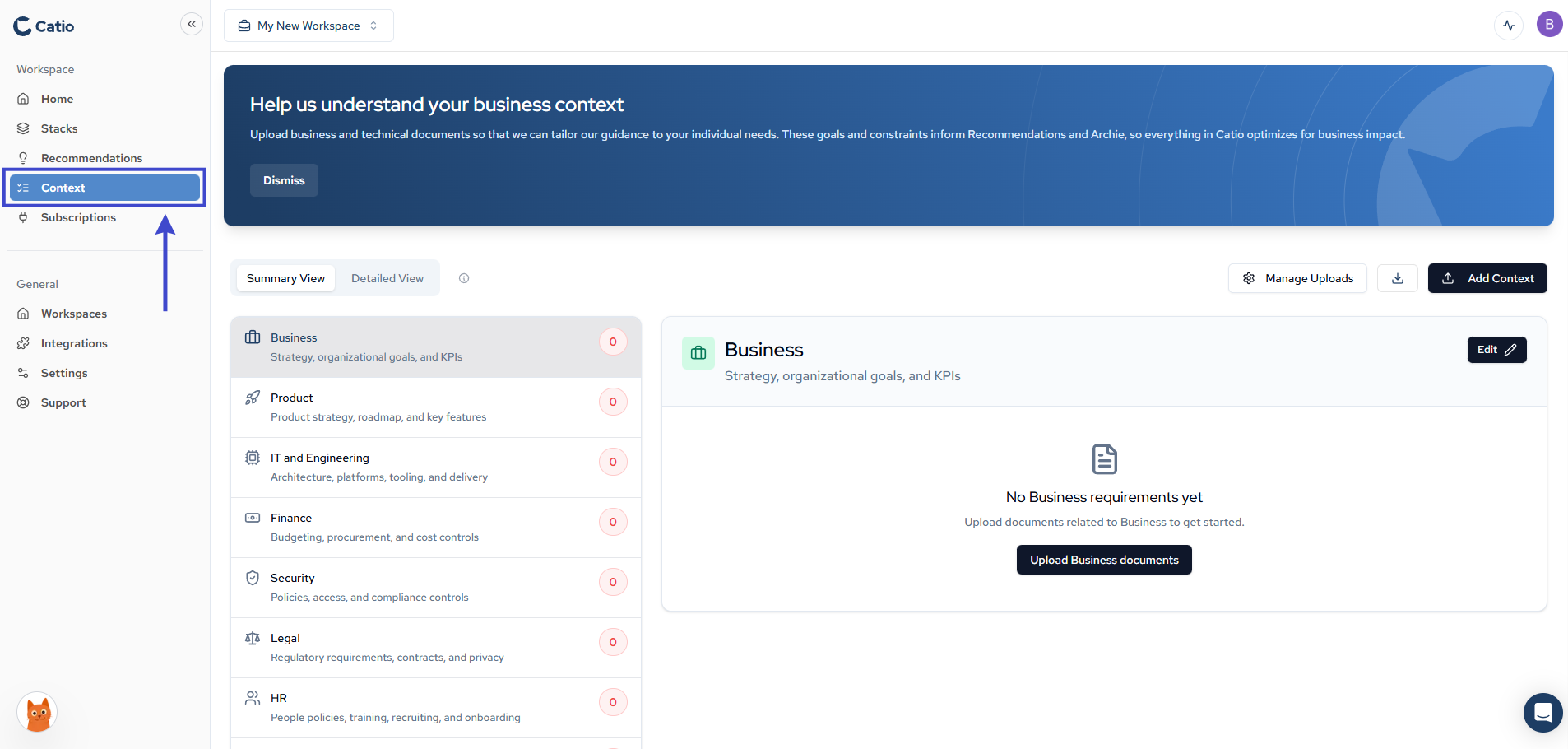This screenshot has height=749, width=1568.
Task: Edit the Business section
Action: pyautogui.click(x=1496, y=350)
